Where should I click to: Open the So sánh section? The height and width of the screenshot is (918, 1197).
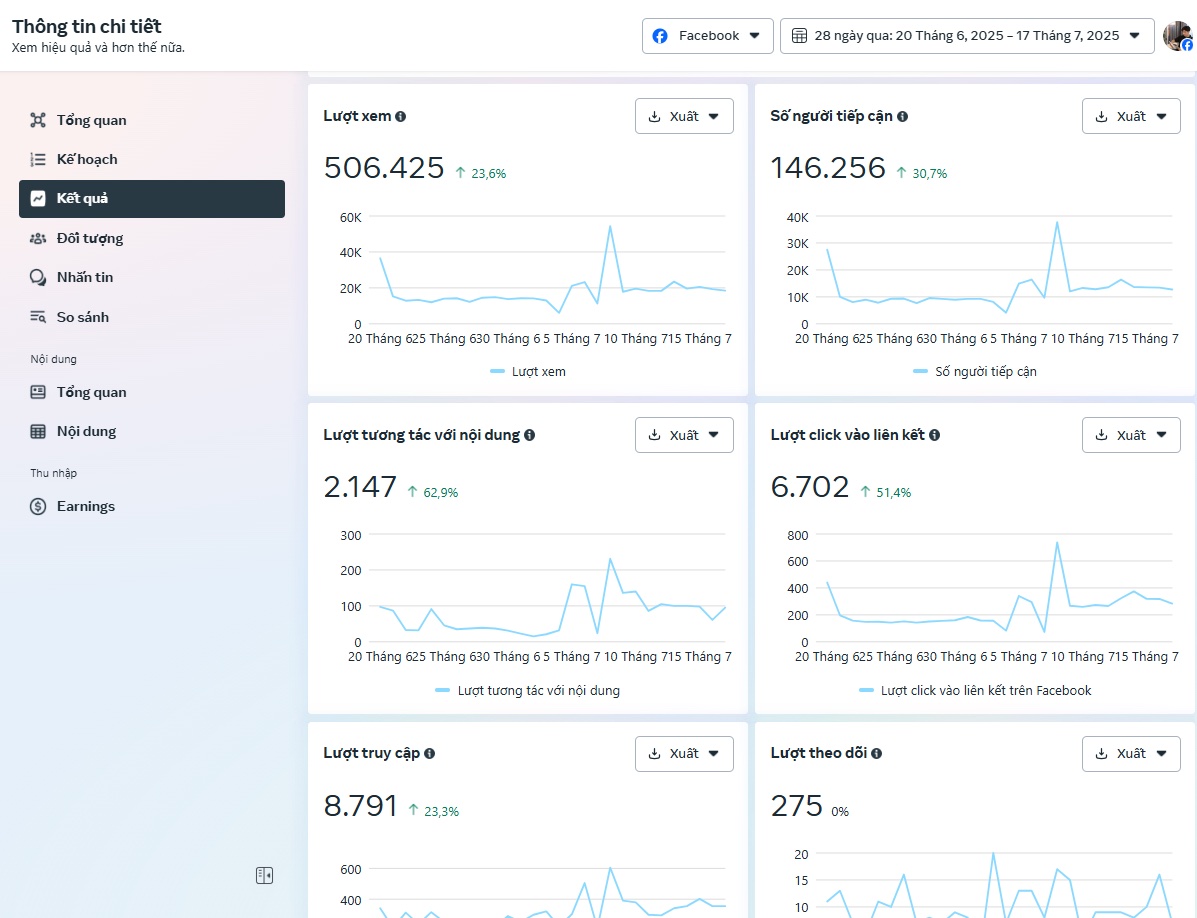[x=152, y=317]
